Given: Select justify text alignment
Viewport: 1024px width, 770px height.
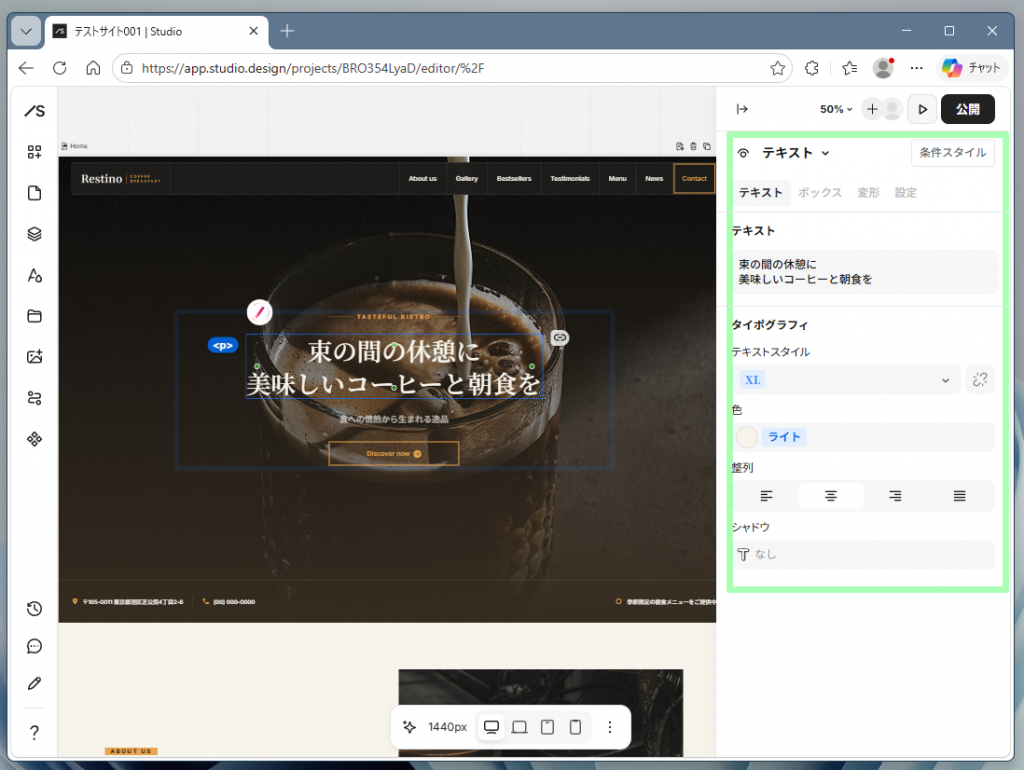Looking at the screenshot, I should [959, 496].
